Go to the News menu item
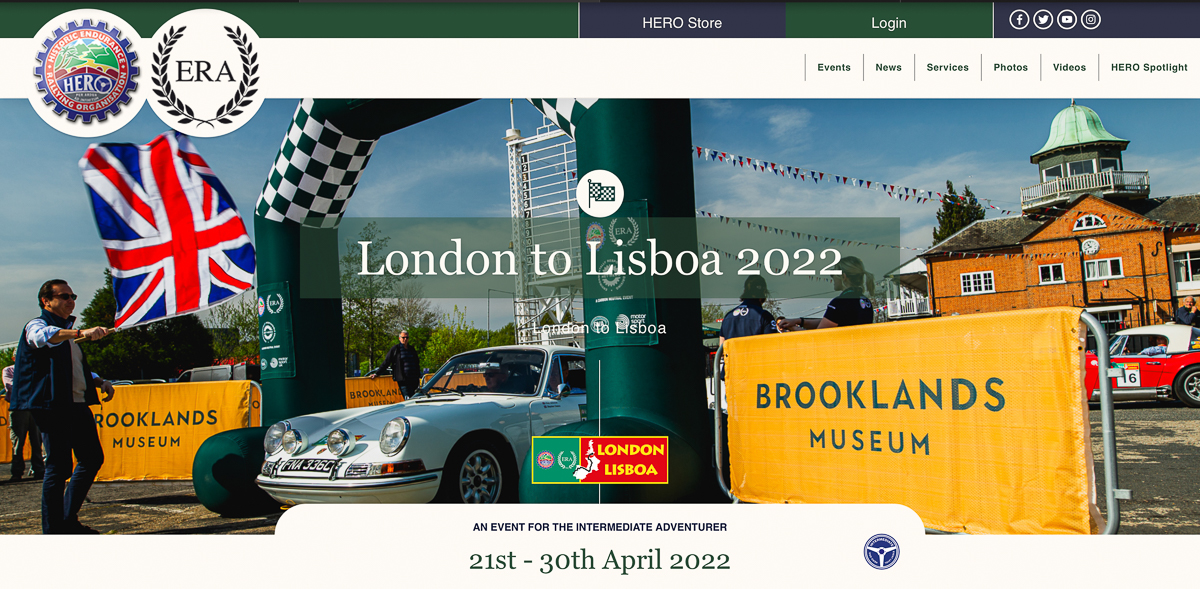This screenshot has height=589, width=1200. pyautogui.click(x=888, y=68)
